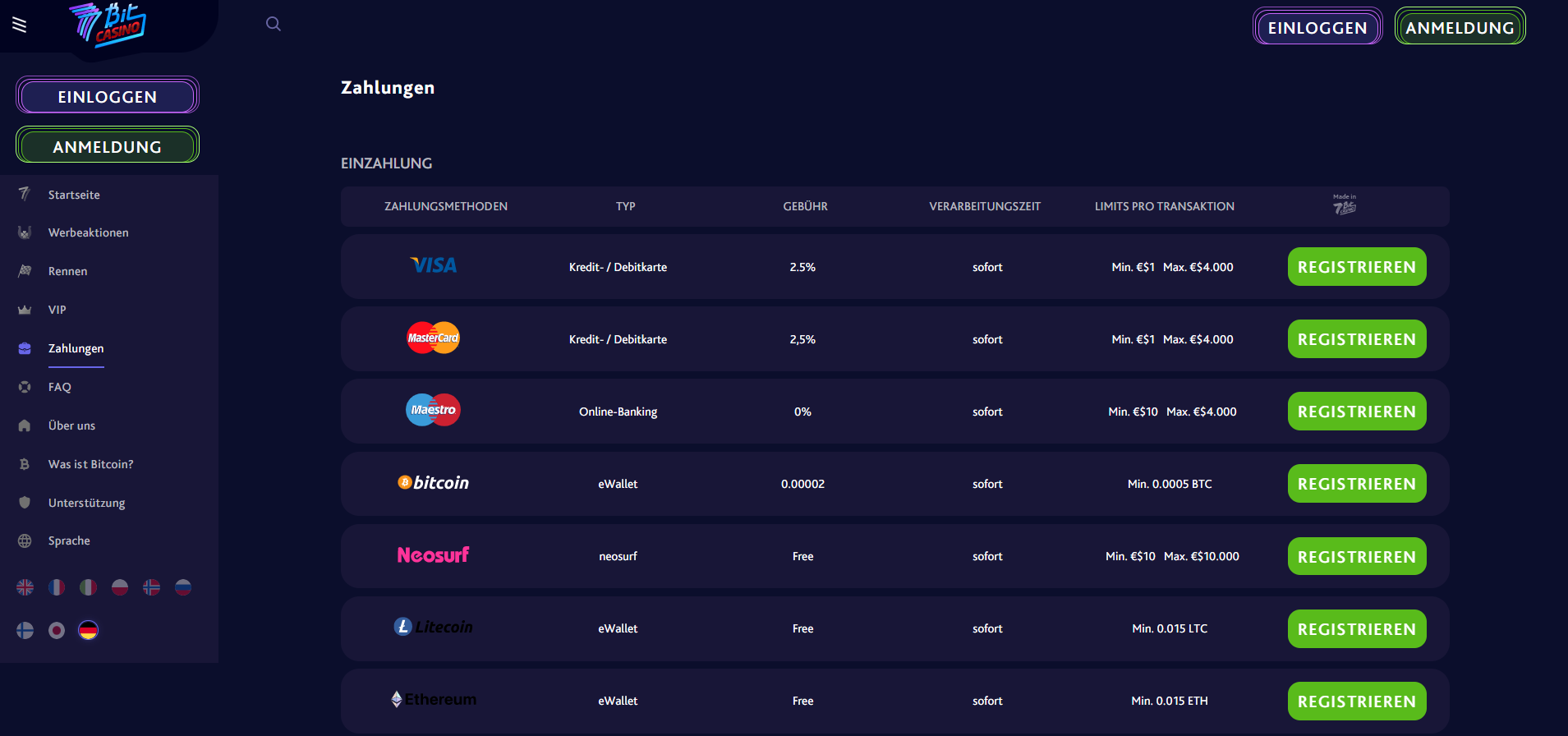This screenshot has height=736, width=1568.
Task: Choose the Russian flag language
Action: [x=183, y=587]
